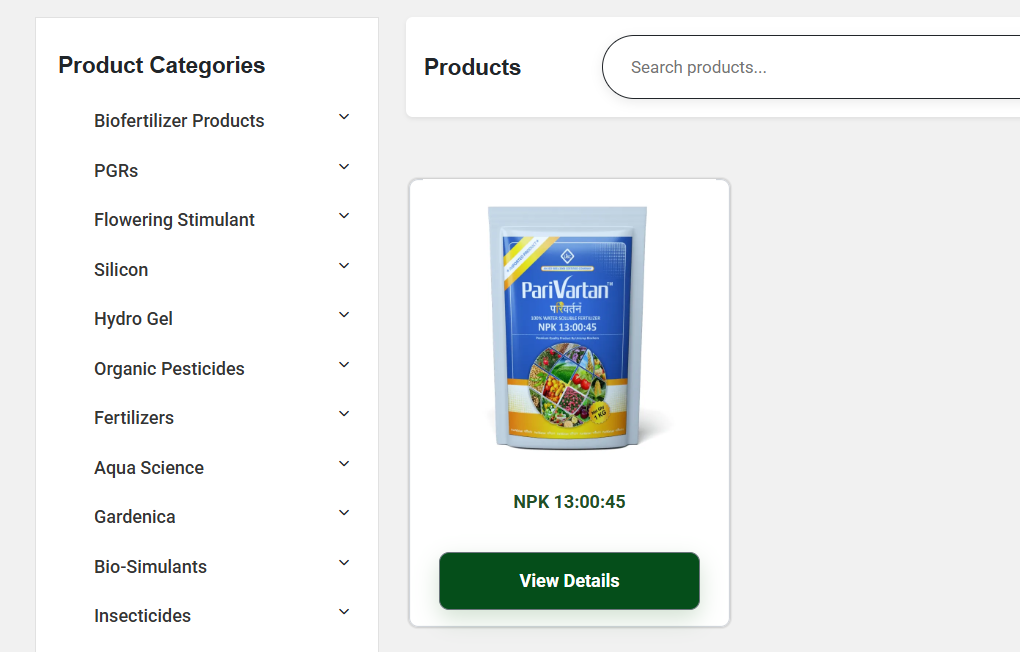
Task: Open the Organic Pesticides category
Action: (x=169, y=369)
